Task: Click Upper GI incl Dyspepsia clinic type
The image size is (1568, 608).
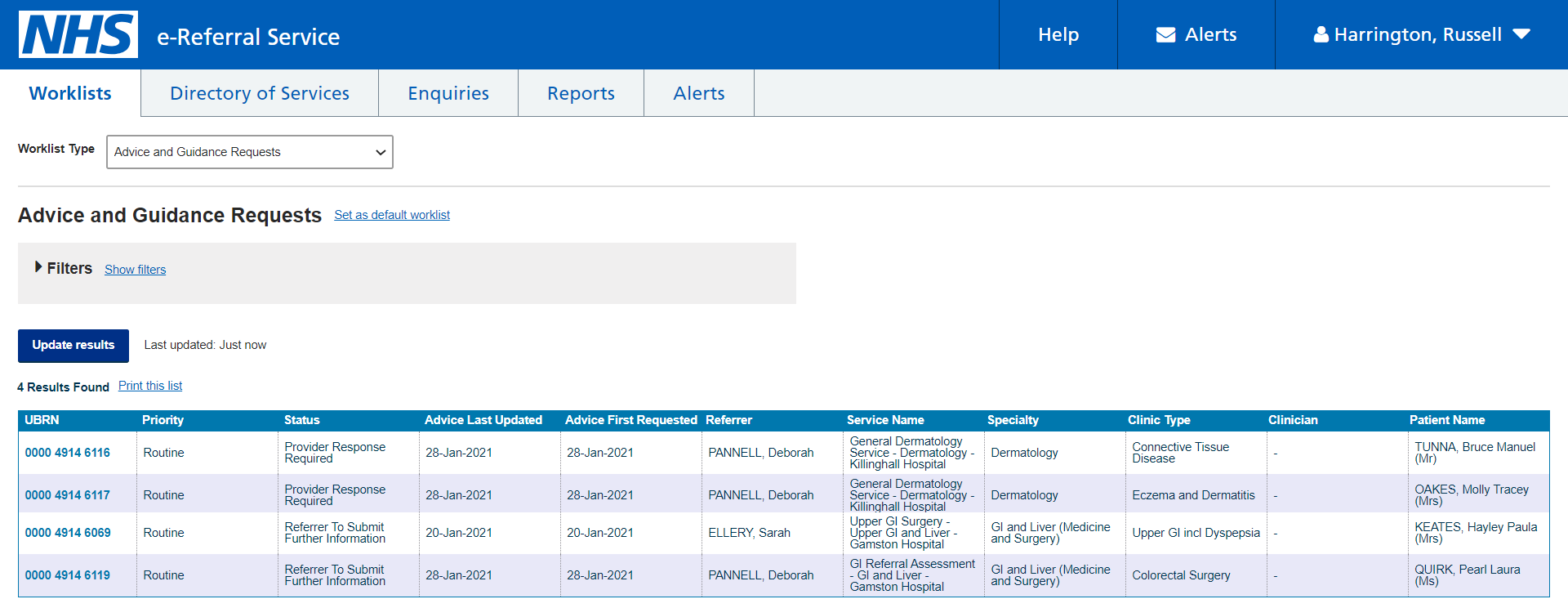Action: [x=1196, y=533]
